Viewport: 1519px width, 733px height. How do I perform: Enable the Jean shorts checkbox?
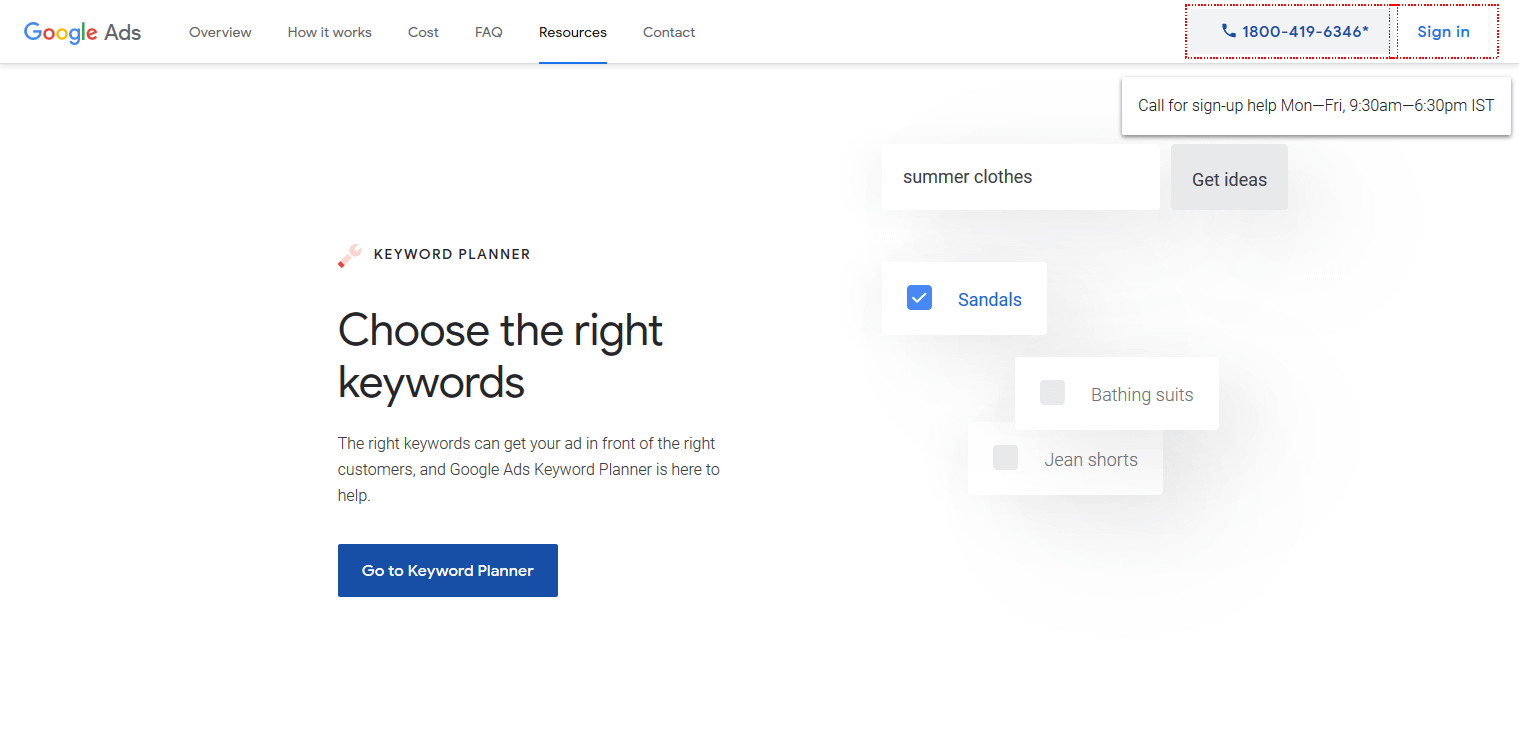(1005, 458)
